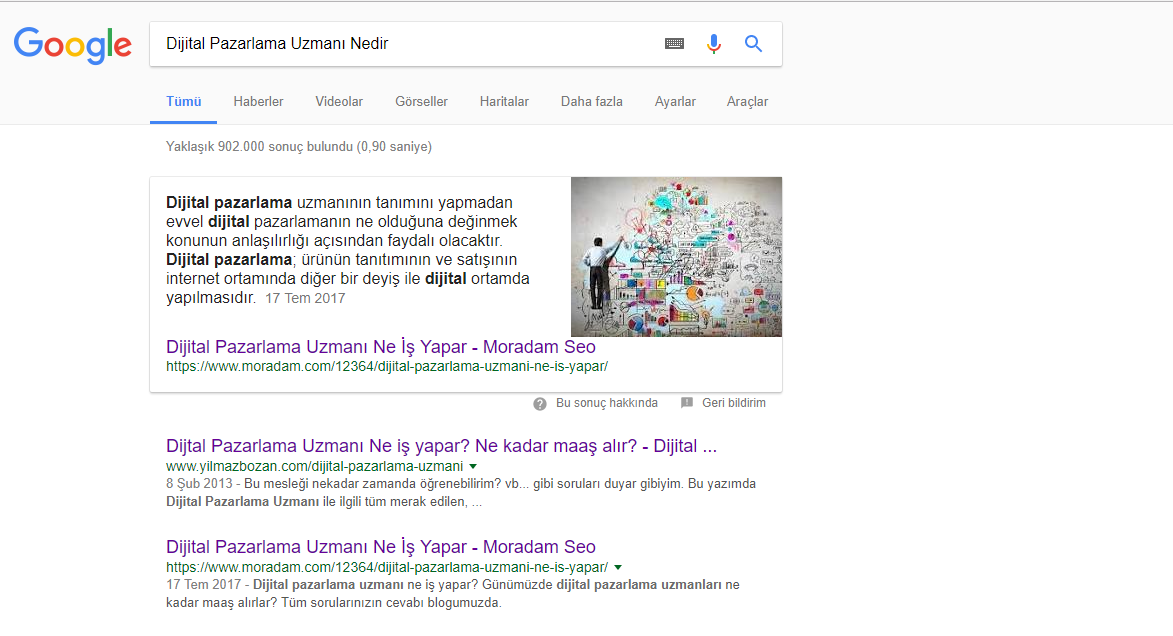Click the featured snippet paragraph text
1173x636 pixels.
coord(348,250)
